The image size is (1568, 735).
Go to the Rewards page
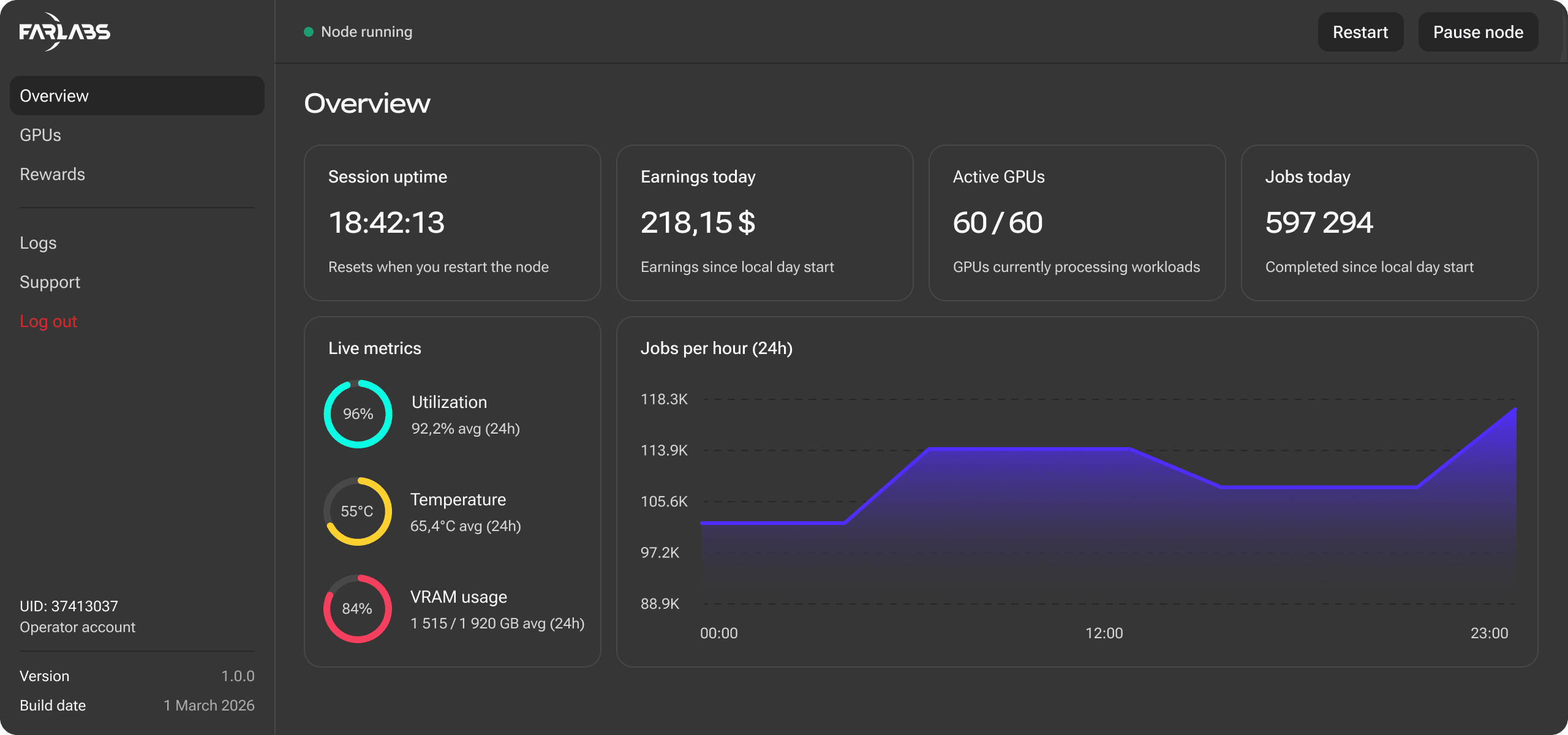[53, 175]
